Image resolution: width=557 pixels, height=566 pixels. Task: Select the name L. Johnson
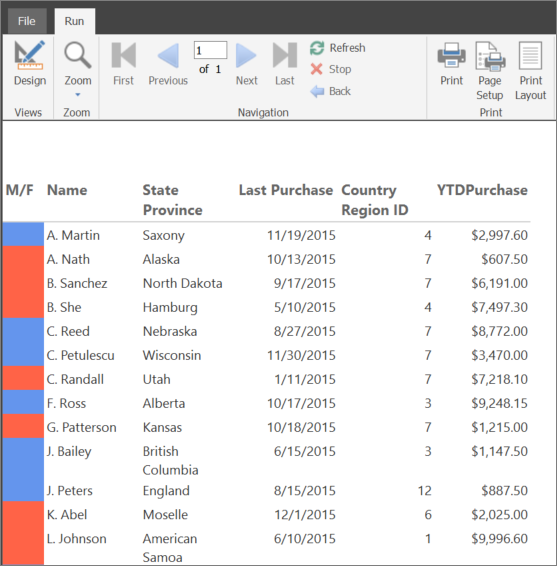click(77, 539)
